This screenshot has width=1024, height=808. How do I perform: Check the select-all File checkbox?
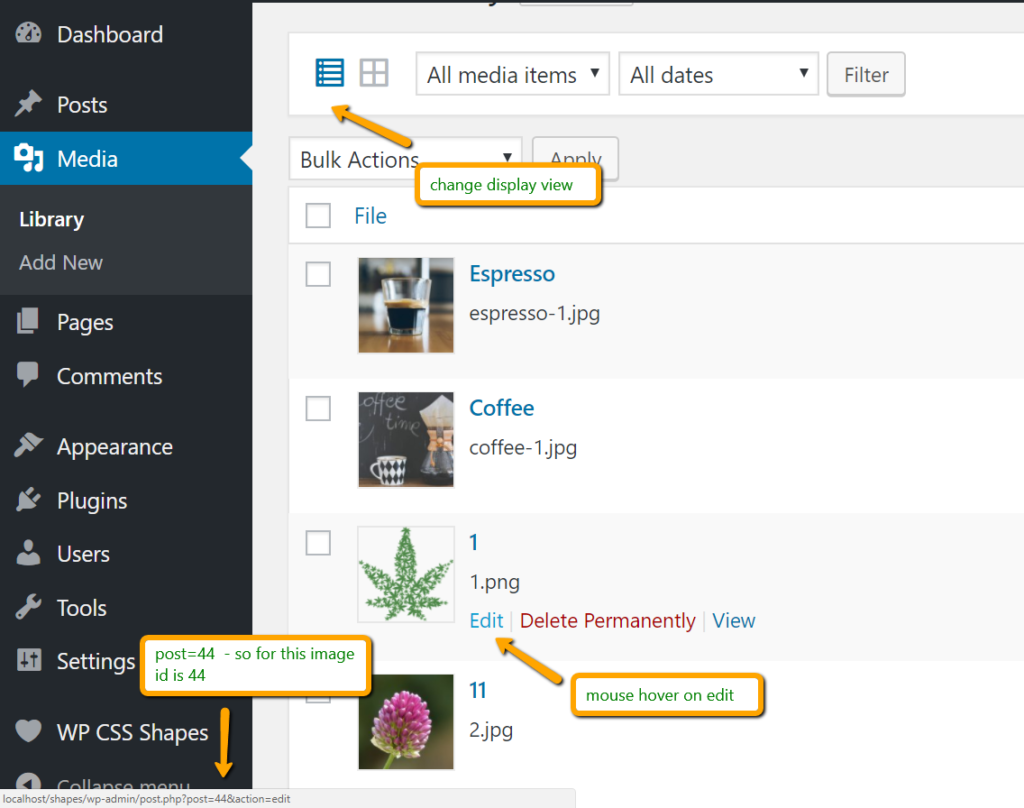pyautogui.click(x=317, y=215)
